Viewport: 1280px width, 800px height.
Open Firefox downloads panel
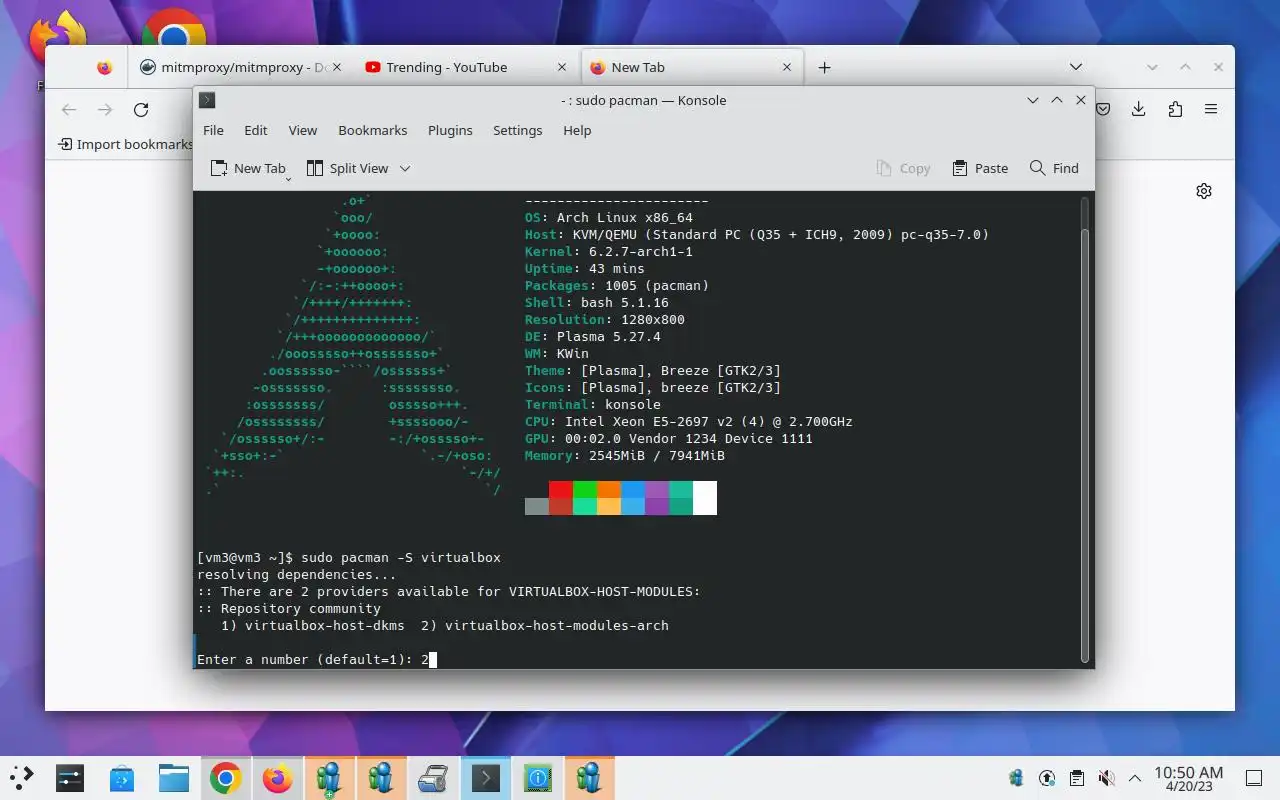(x=1138, y=110)
